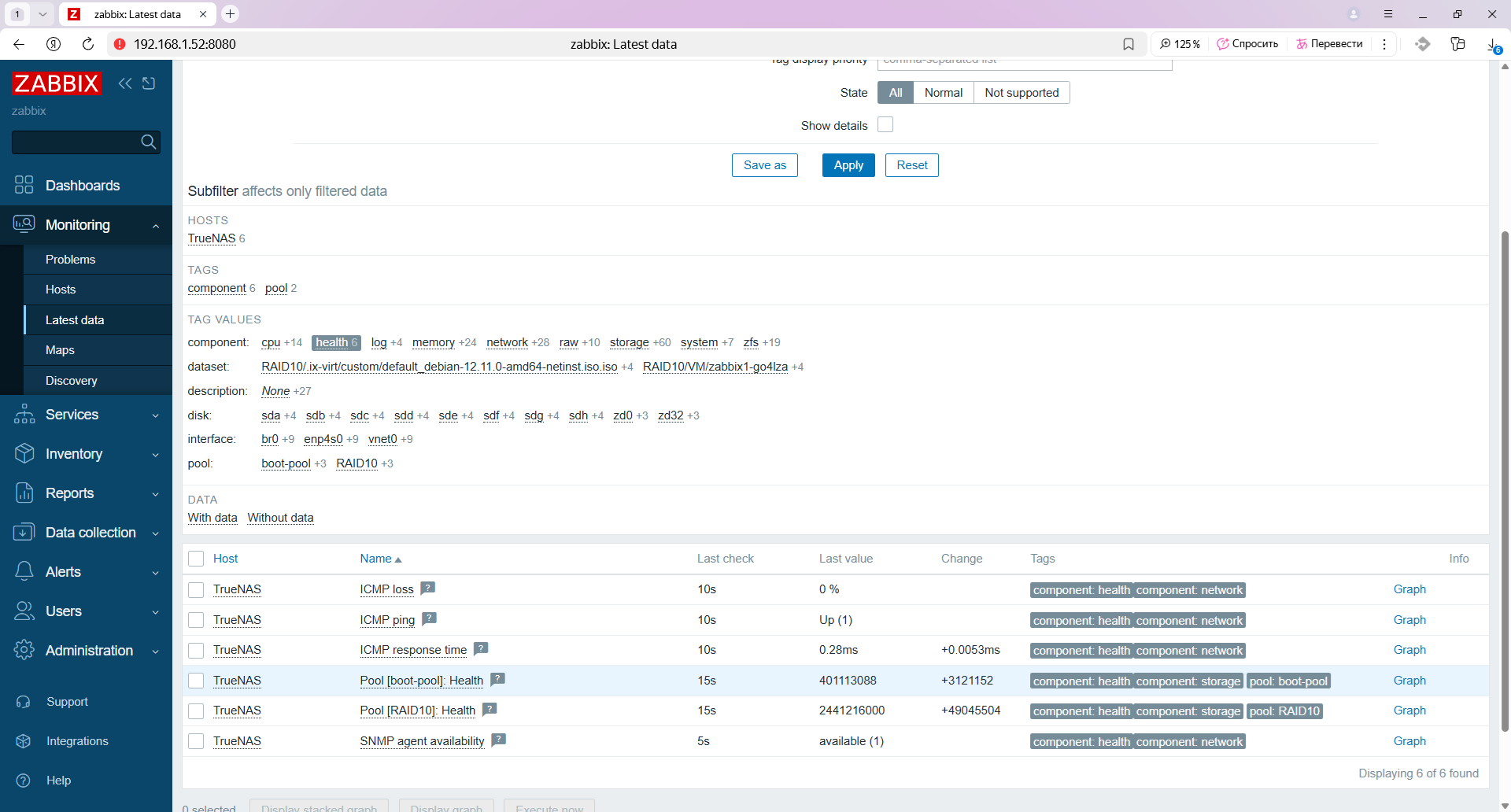This screenshot has width=1511, height=812.
Task: Click the Apply filter button
Action: [x=848, y=165]
